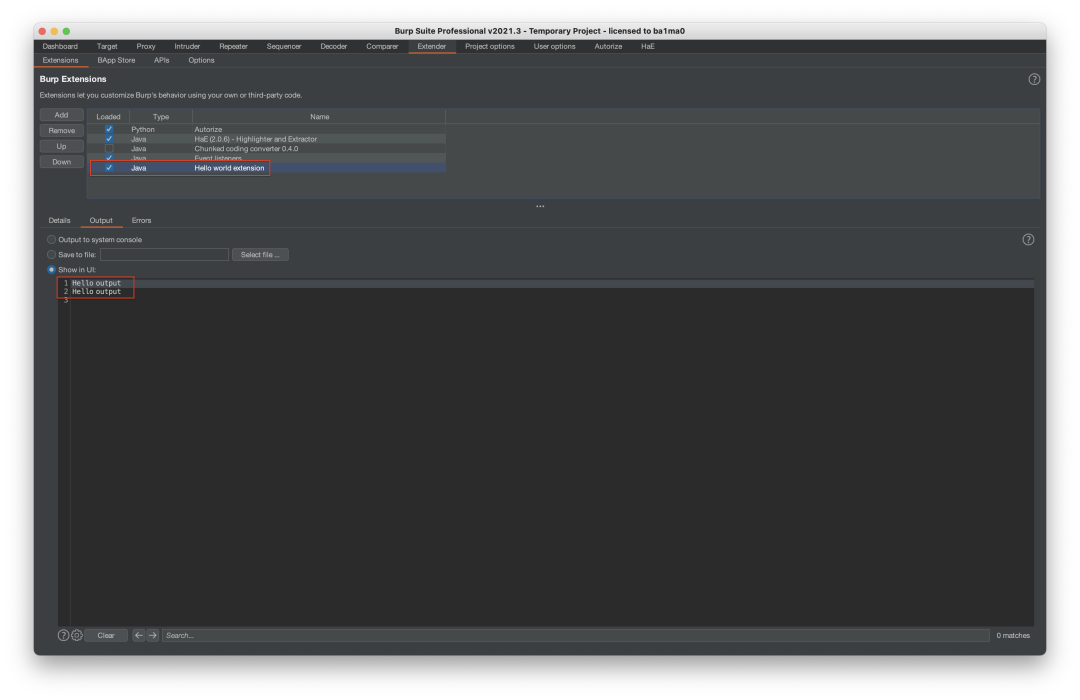Select the Output tab
The image size is (1080, 700).
(101, 220)
